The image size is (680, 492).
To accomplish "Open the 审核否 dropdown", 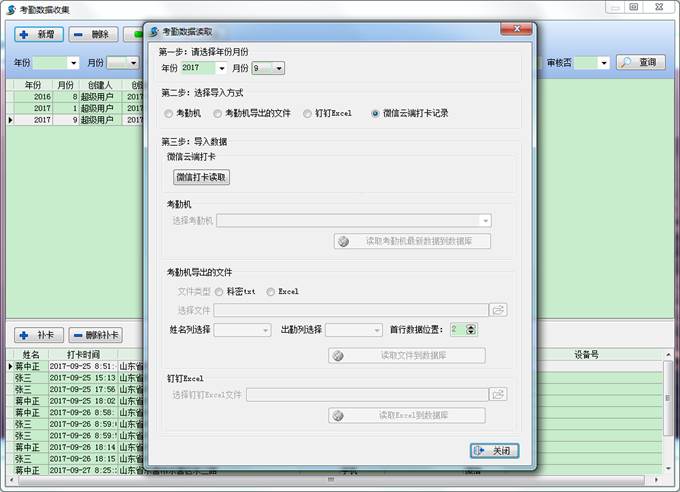I will pos(604,62).
